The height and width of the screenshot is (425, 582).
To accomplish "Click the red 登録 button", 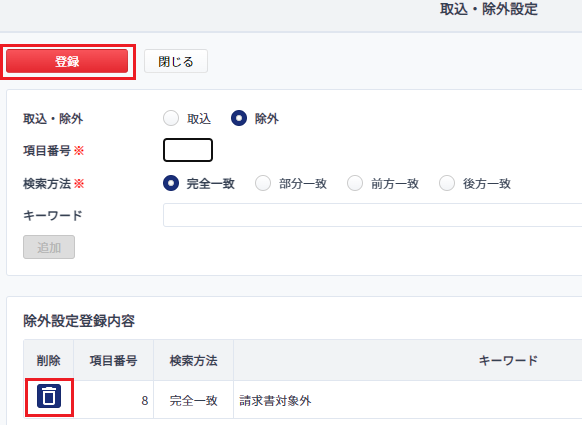I will point(67,61).
